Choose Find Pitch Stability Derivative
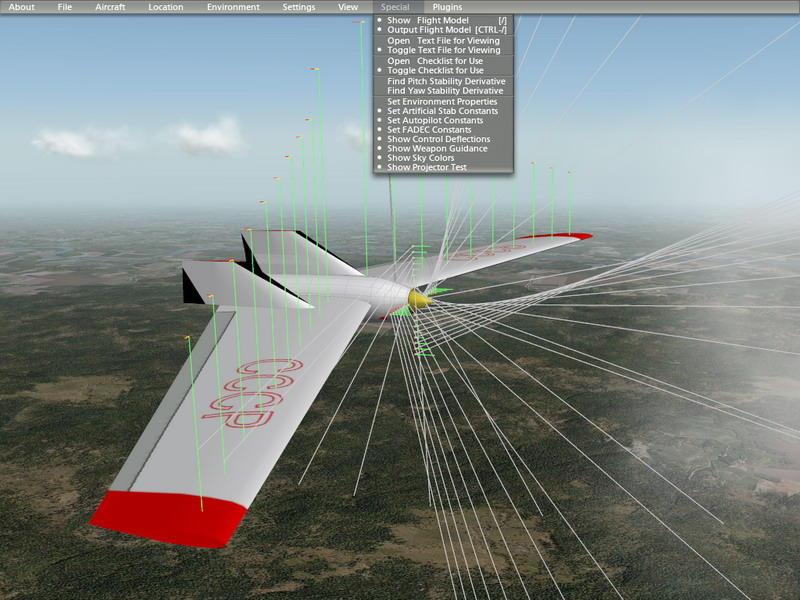The height and width of the screenshot is (600, 800). coord(444,81)
